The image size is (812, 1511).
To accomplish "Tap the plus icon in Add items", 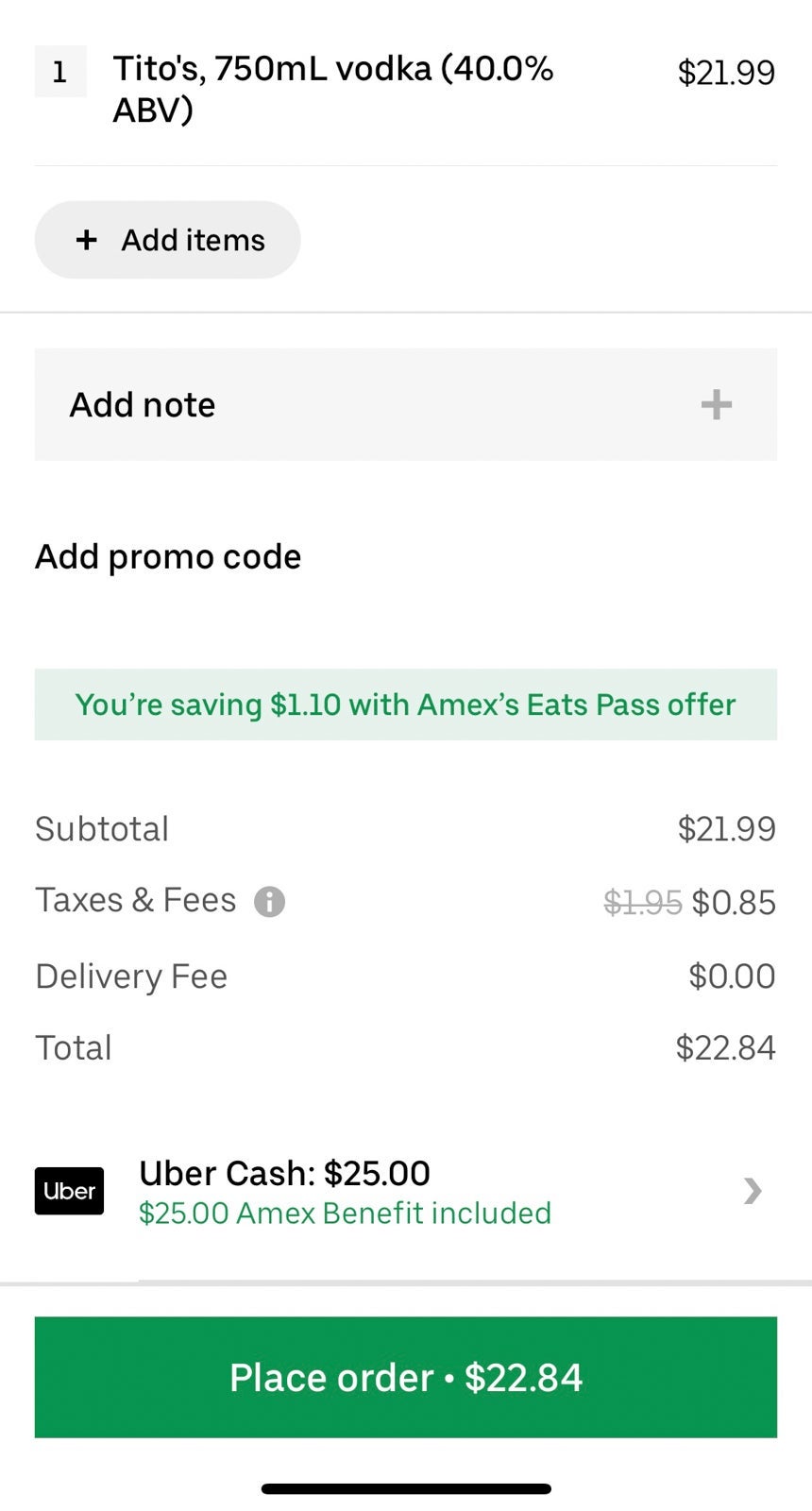I will tap(87, 240).
